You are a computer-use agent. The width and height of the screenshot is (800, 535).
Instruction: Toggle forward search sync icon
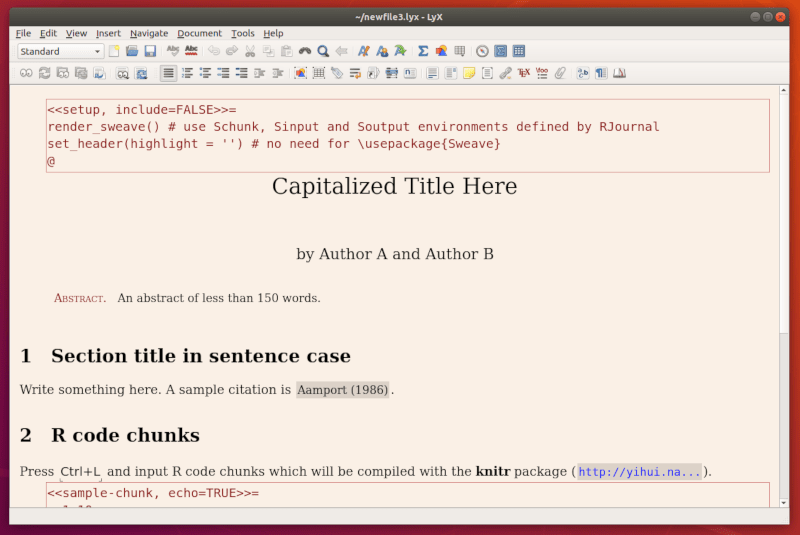(x=99, y=73)
